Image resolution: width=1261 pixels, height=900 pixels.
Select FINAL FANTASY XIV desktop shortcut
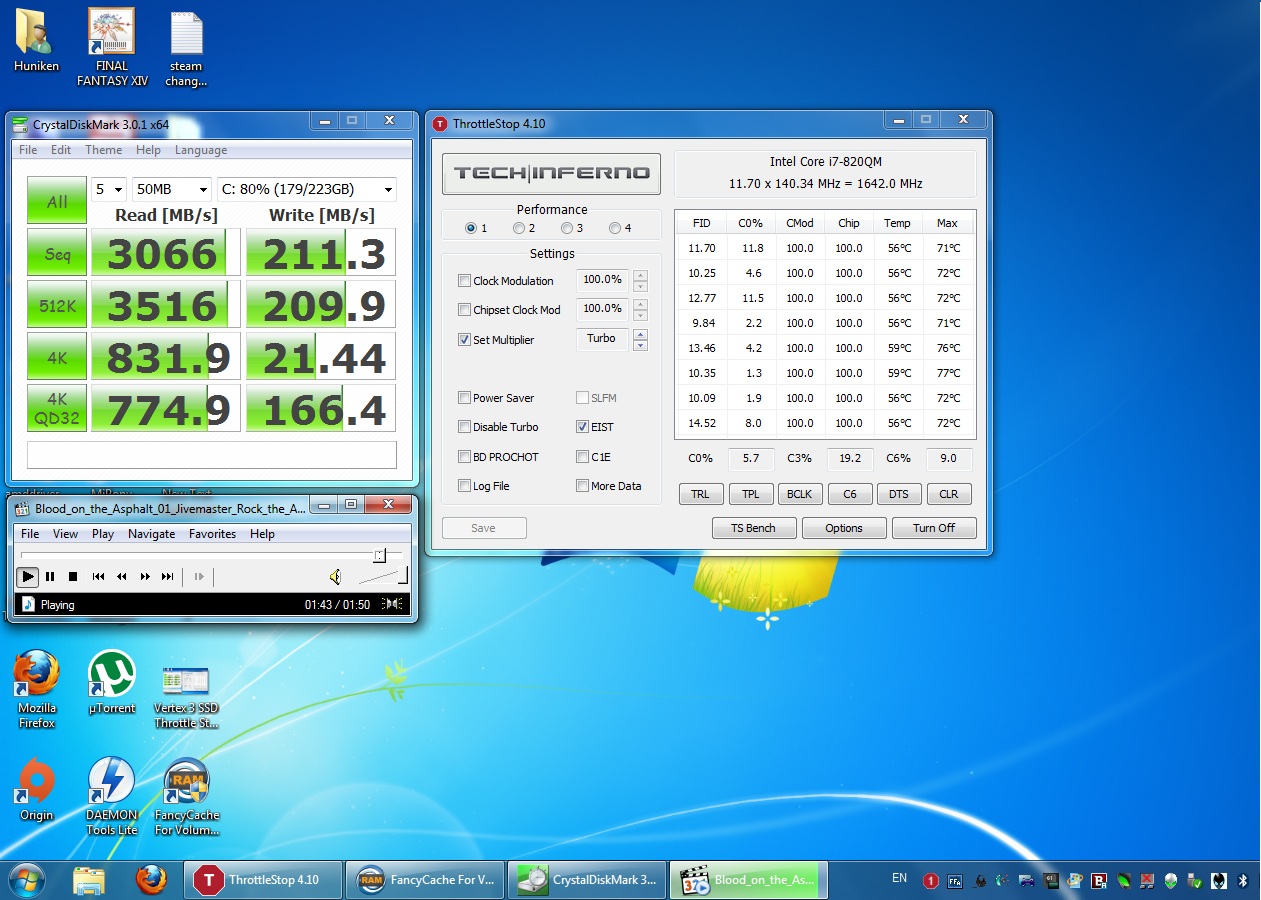coord(112,48)
